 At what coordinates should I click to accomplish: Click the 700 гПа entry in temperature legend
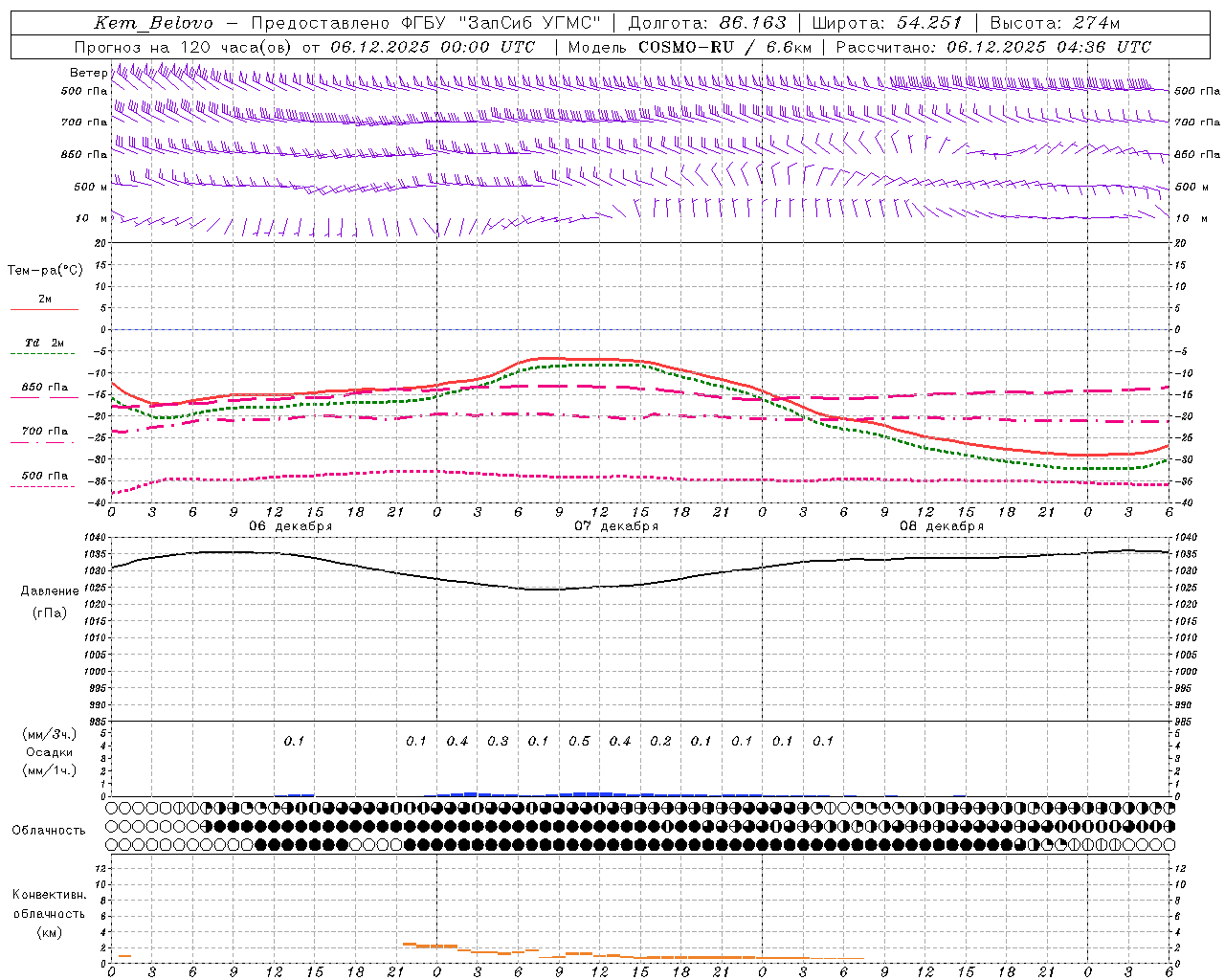click(44, 432)
